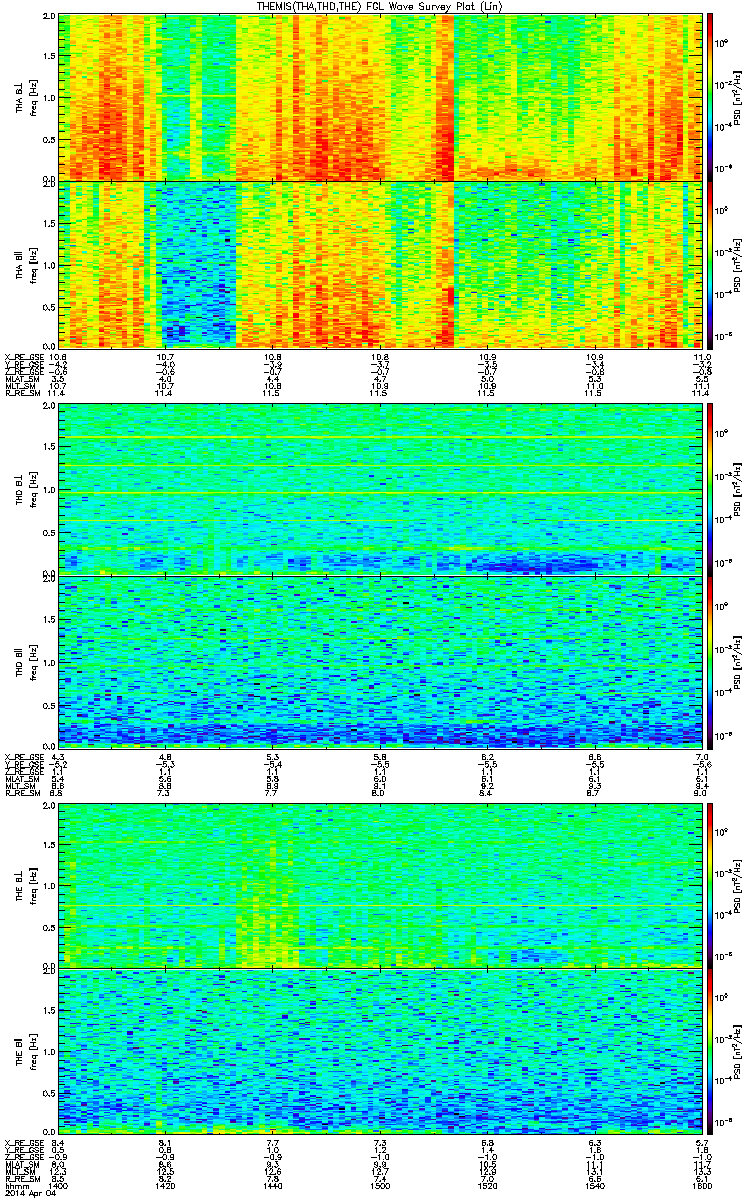Viewport: 750px width, 1200px height.
Task: Select the THD B-parallel spectrogram panel
Action: (380, 661)
